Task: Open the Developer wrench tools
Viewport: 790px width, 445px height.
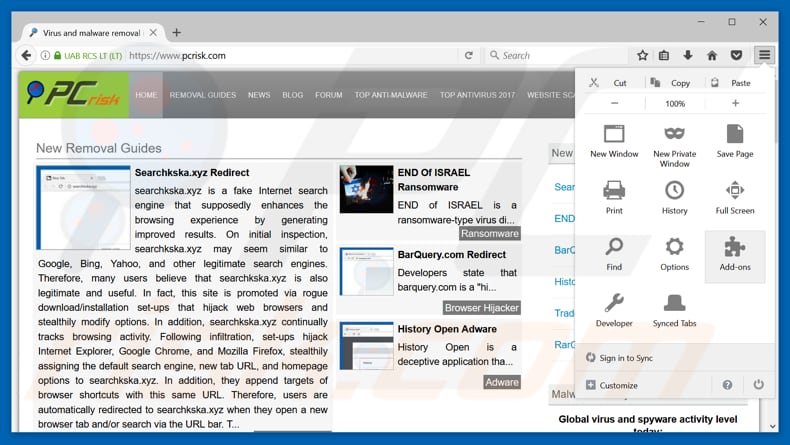Action: (x=614, y=309)
